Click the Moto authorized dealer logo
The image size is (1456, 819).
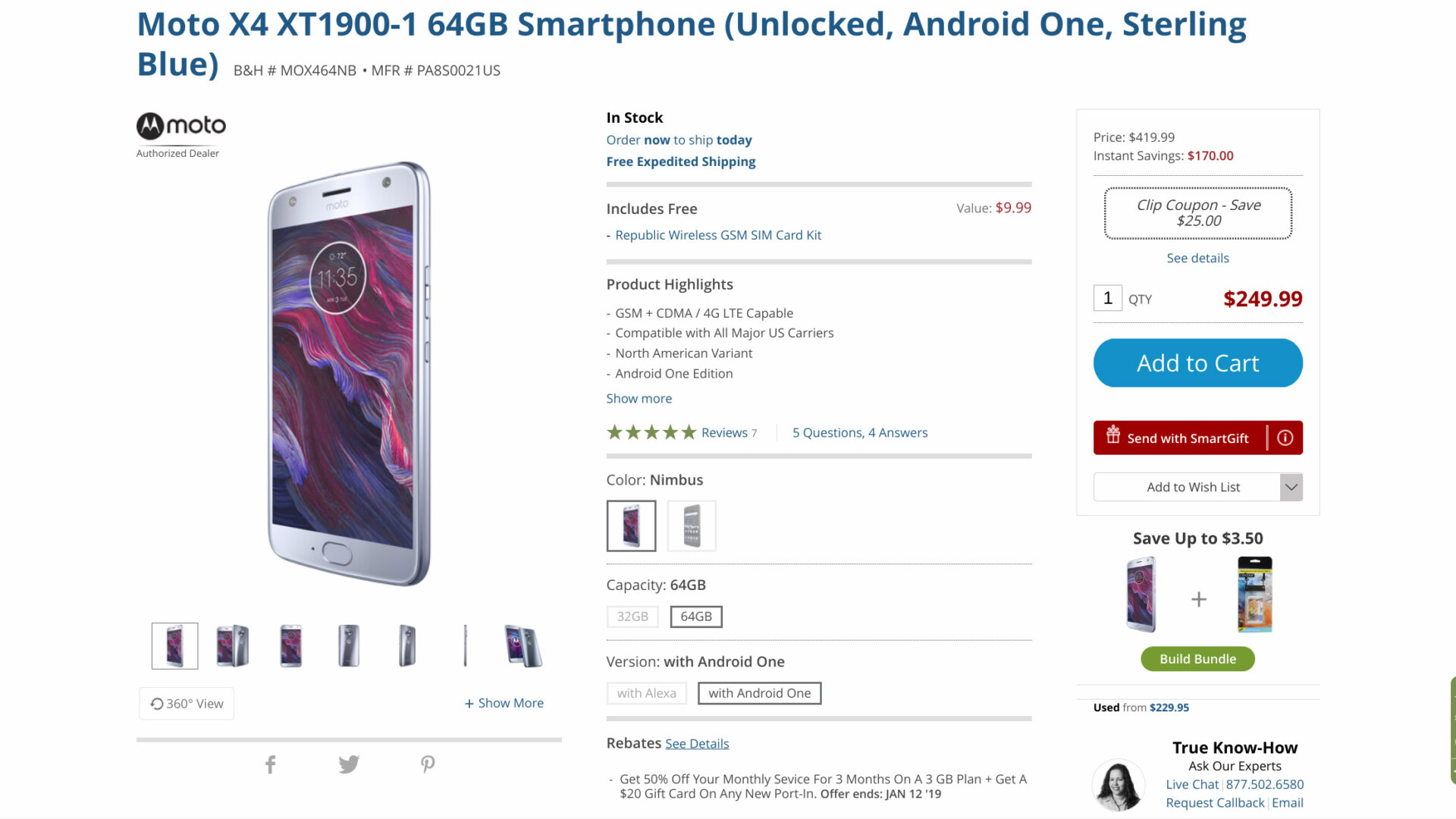click(x=181, y=127)
